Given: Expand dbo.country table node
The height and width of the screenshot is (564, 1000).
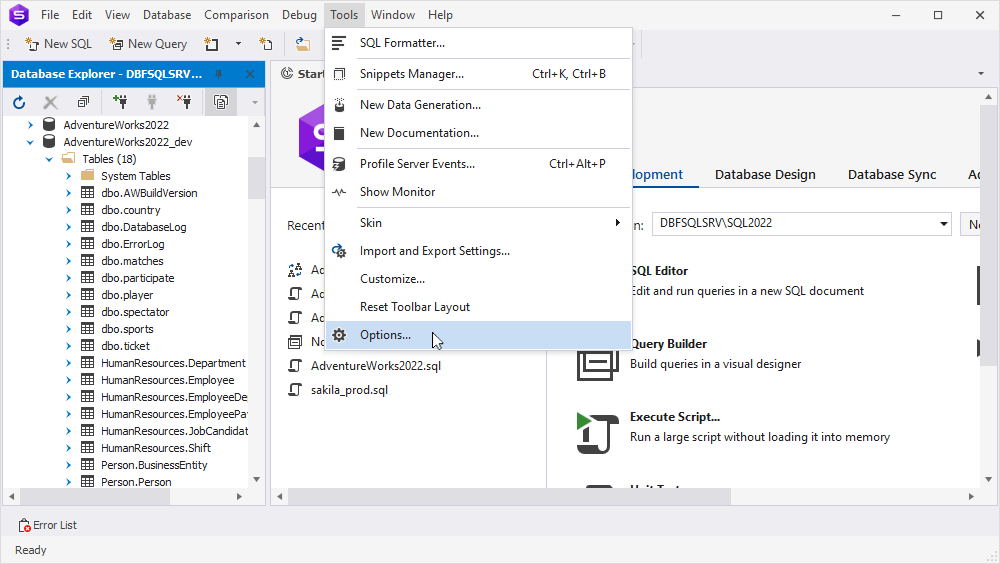Looking at the screenshot, I should pos(68,210).
